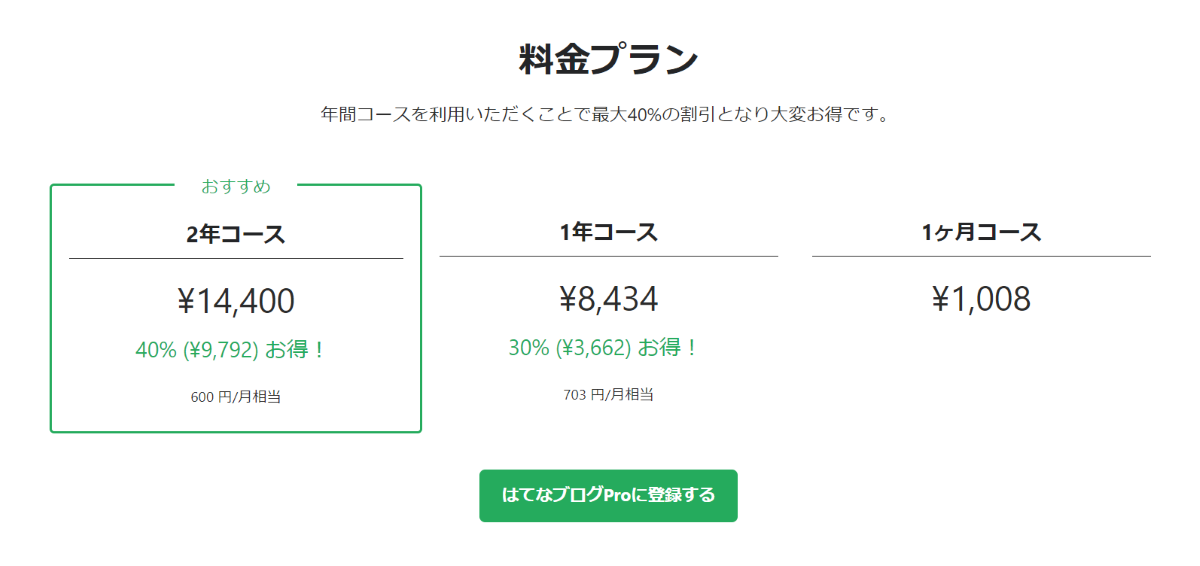Viewport: 1200px width, 566px height.
Task: Click the 30% (¥3,662) お得！ savings text
Action: [x=603, y=348]
